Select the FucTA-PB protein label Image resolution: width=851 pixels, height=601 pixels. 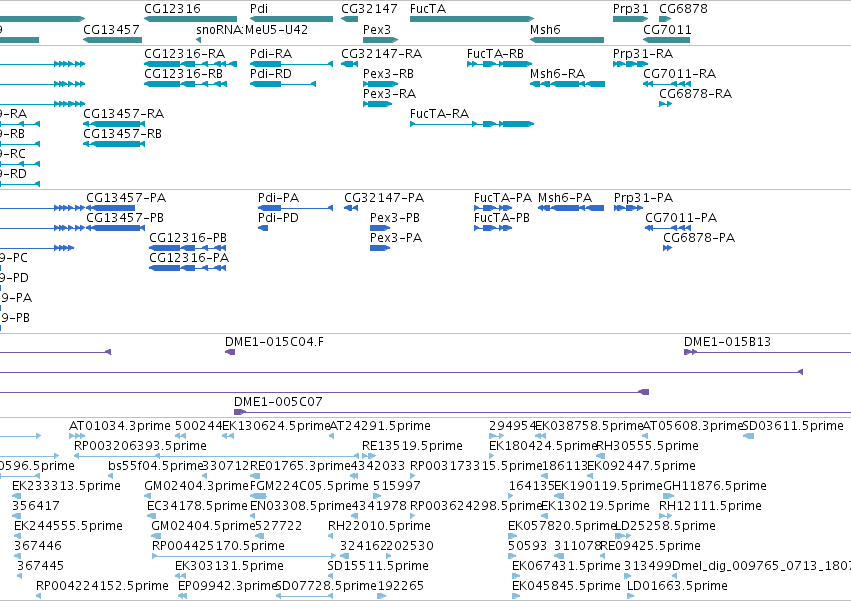tap(501, 218)
